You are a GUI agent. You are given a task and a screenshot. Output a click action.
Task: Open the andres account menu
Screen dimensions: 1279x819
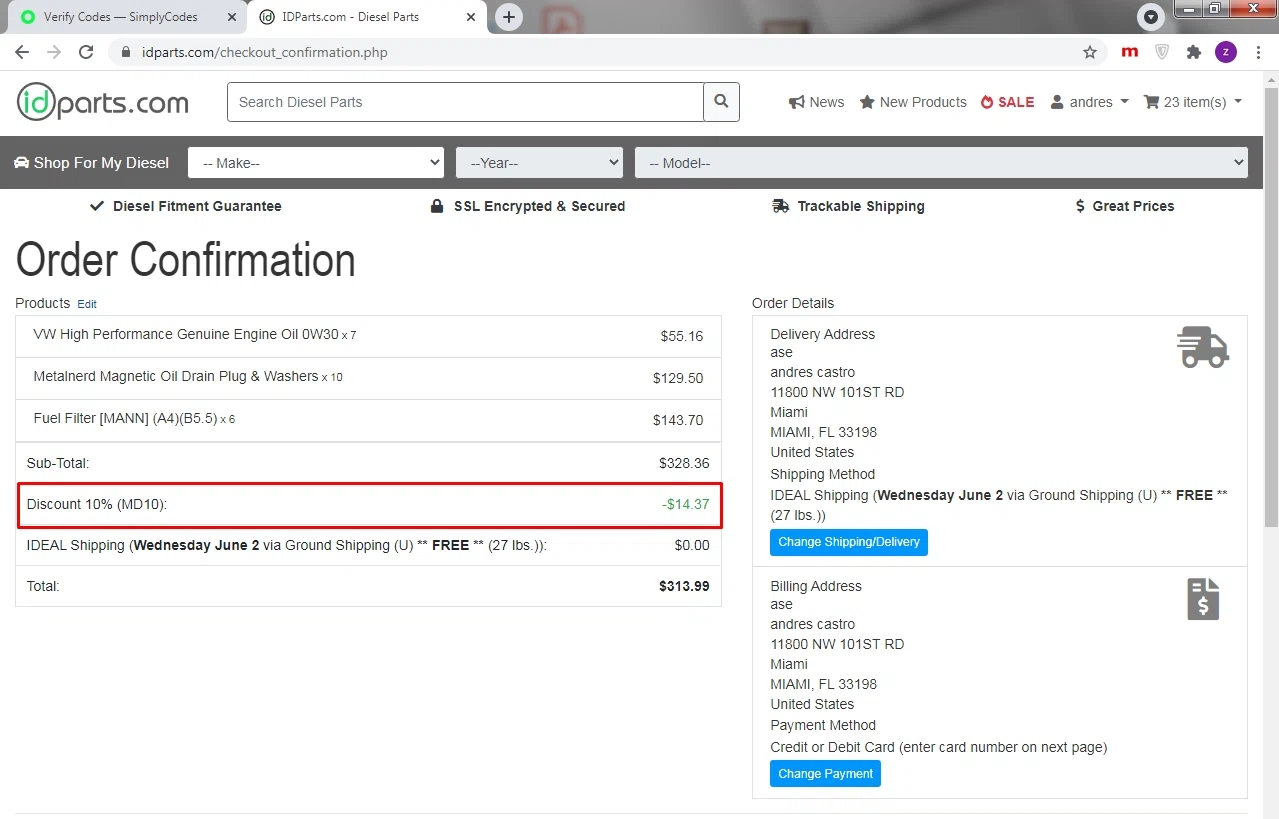tap(1090, 102)
